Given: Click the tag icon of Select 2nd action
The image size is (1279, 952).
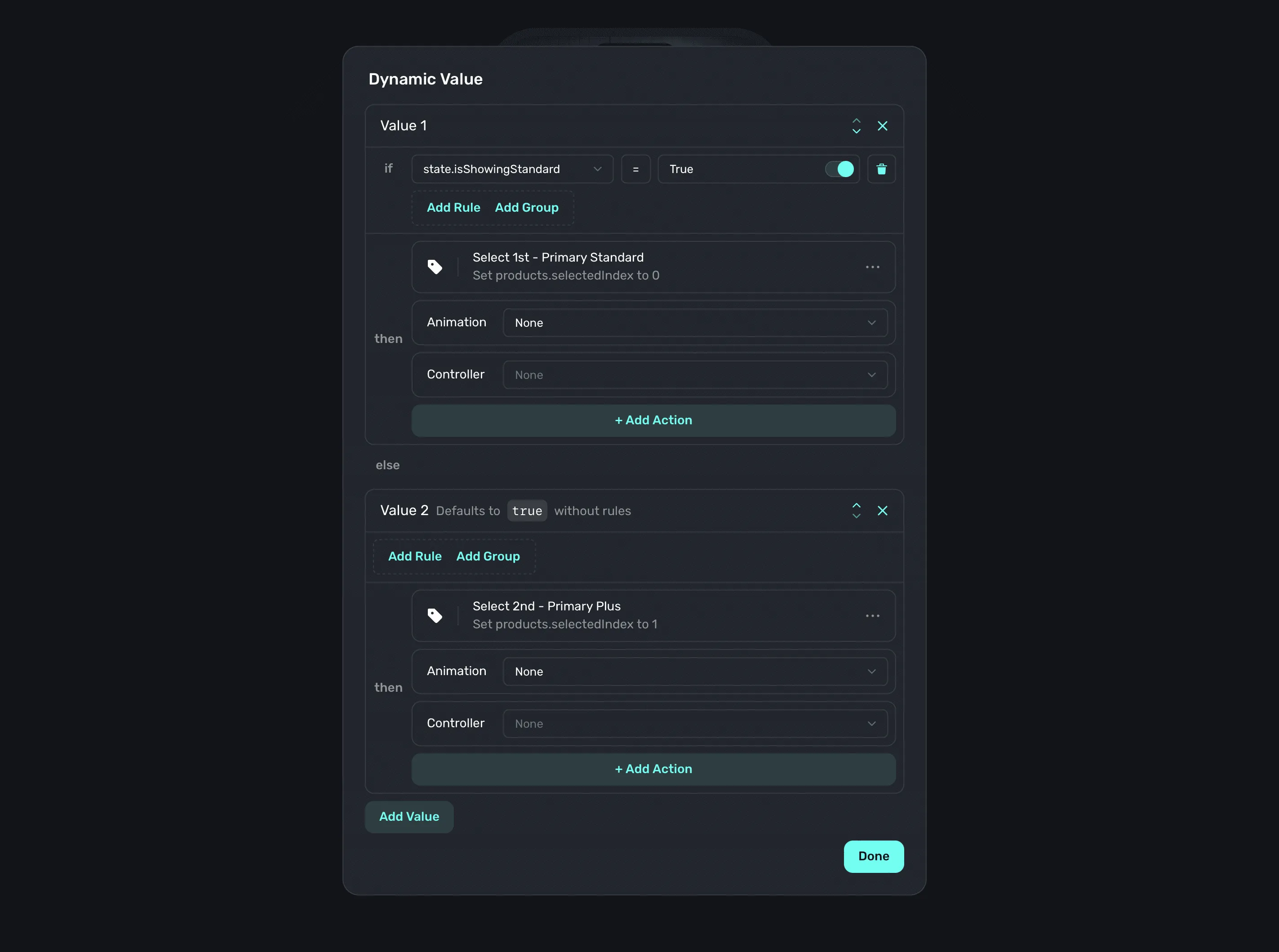Looking at the screenshot, I should click(x=435, y=615).
